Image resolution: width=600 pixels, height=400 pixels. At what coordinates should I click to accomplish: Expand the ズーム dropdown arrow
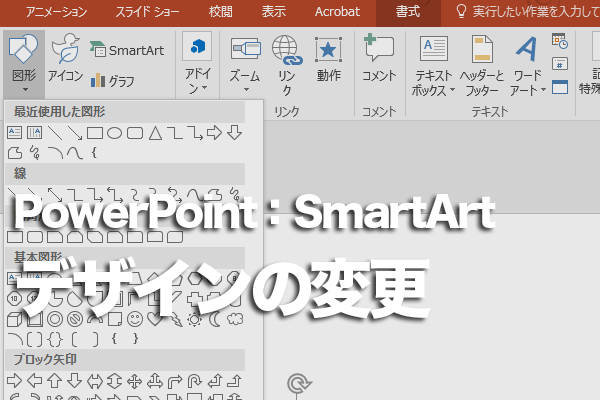[x=246, y=90]
